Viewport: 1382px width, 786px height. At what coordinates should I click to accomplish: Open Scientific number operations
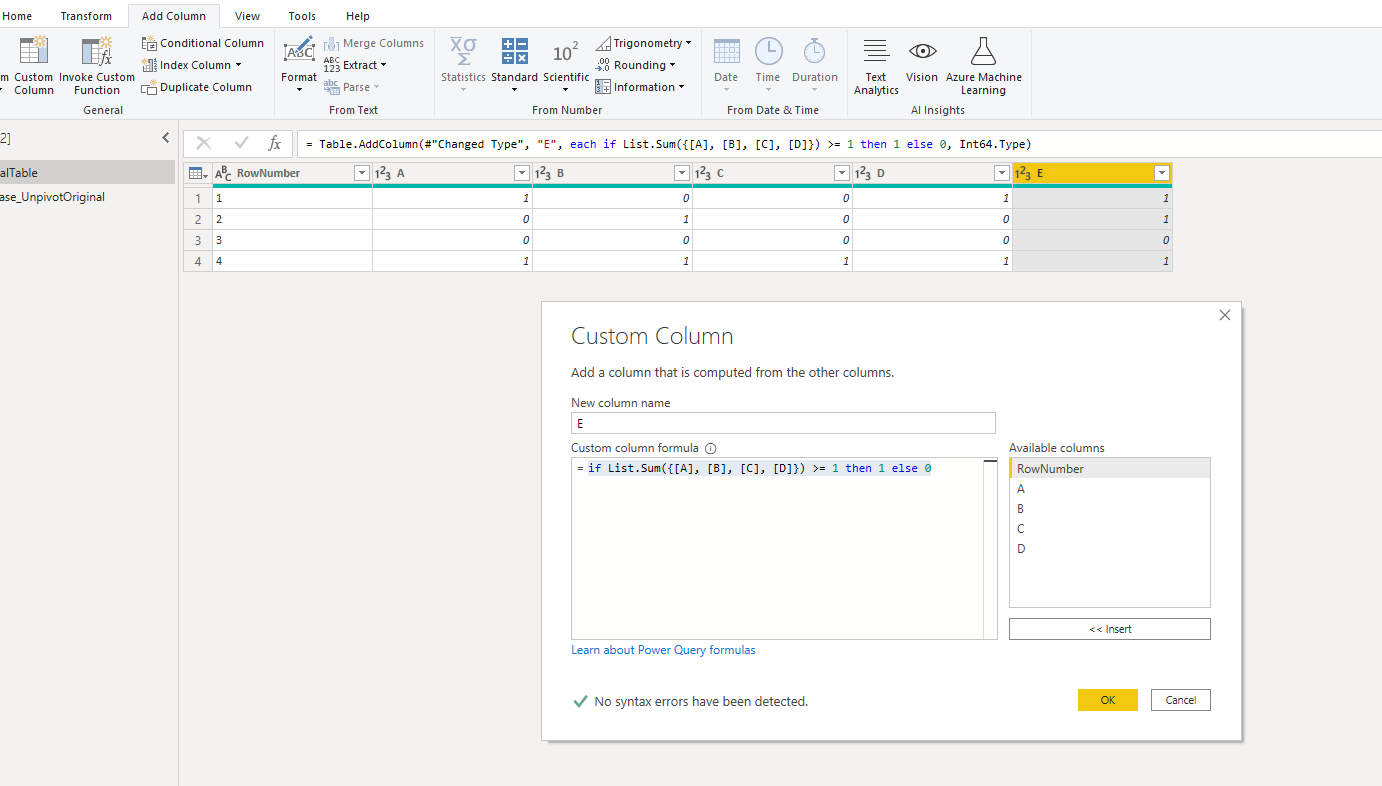click(x=566, y=65)
